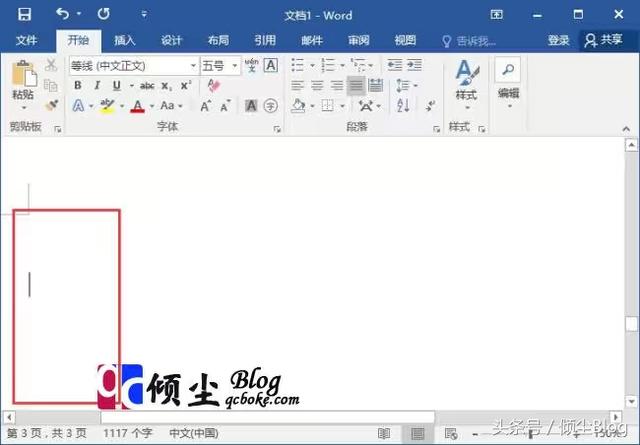This screenshot has width=640, height=445.
Task: Switch to the 设计 ribbon tab
Action: pyautogui.click(x=171, y=40)
